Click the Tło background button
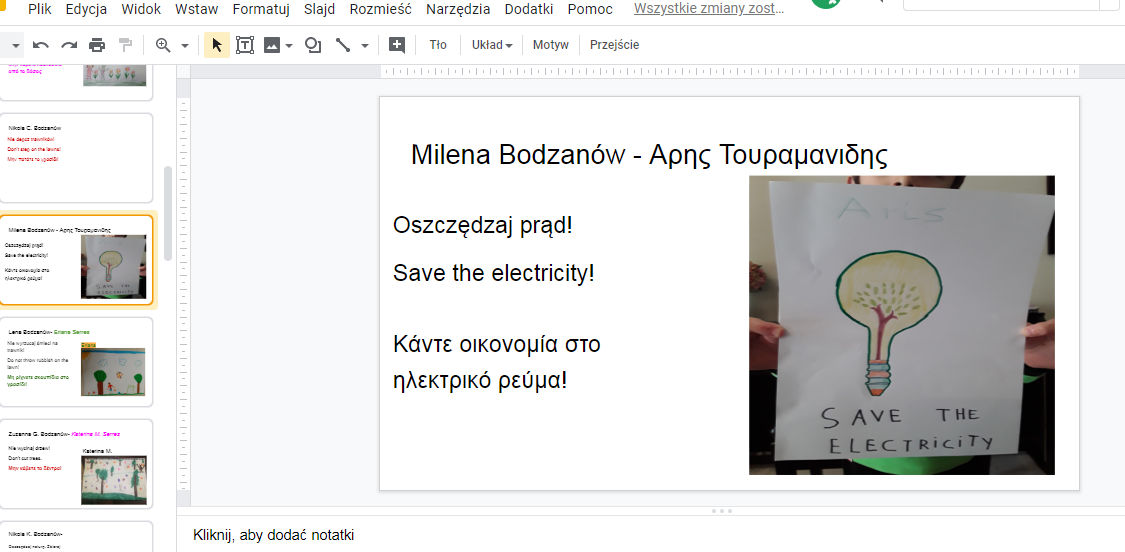Viewport: 1125px width, 552px height. 438,45
